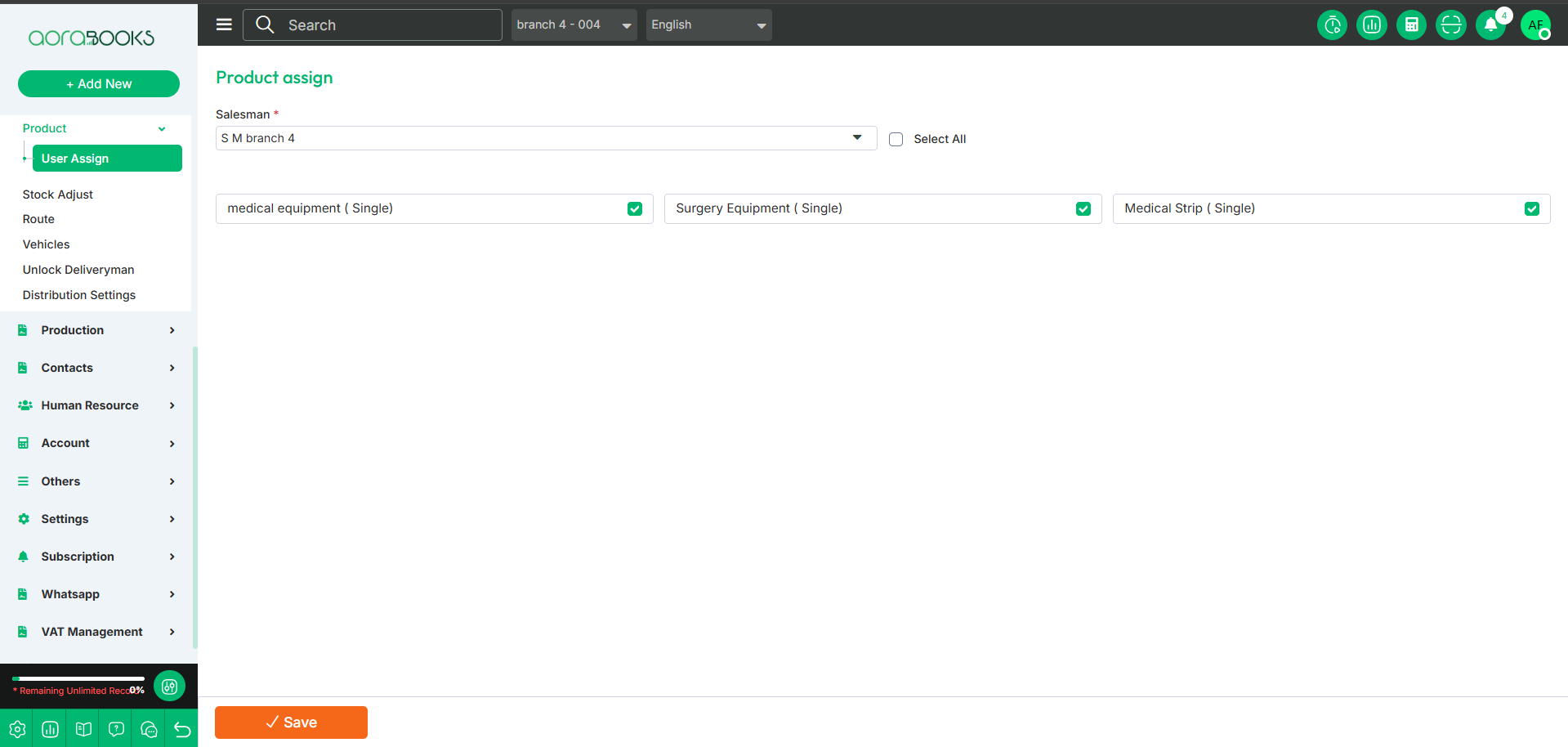The image size is (1568, 747).
Task: Open Stock Adjust in sidebar
Action: [x=58, y=195]
